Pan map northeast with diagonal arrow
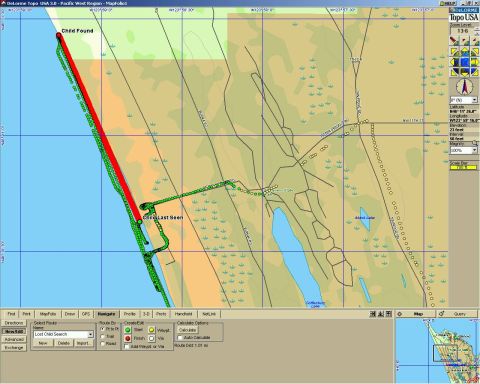 tap(474, 52)
